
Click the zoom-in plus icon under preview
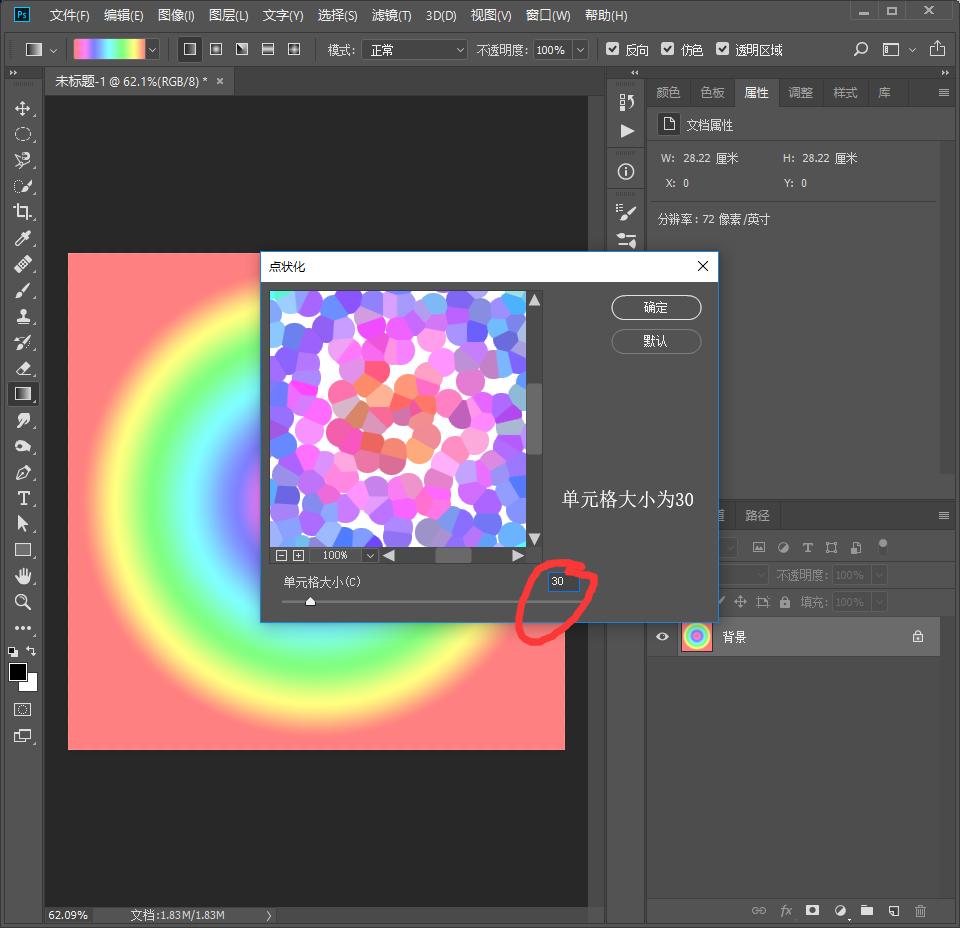(298, 555)
